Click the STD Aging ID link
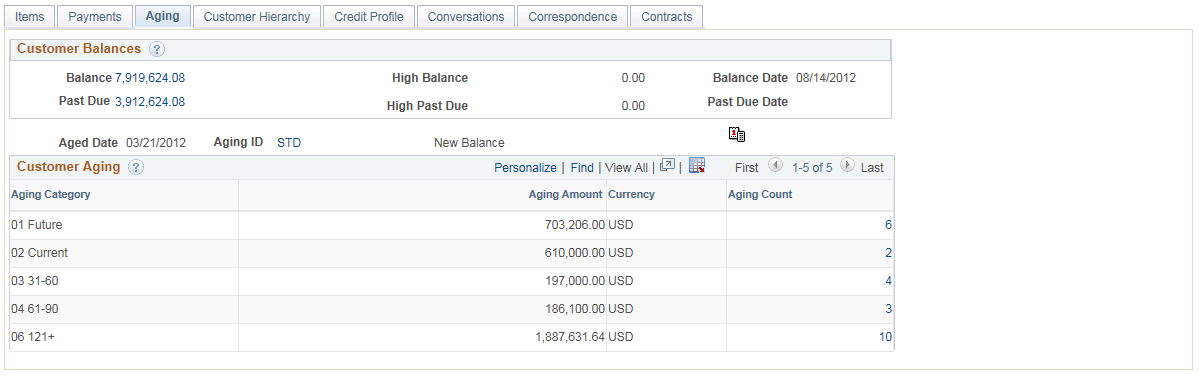 (x=289, y=142)
